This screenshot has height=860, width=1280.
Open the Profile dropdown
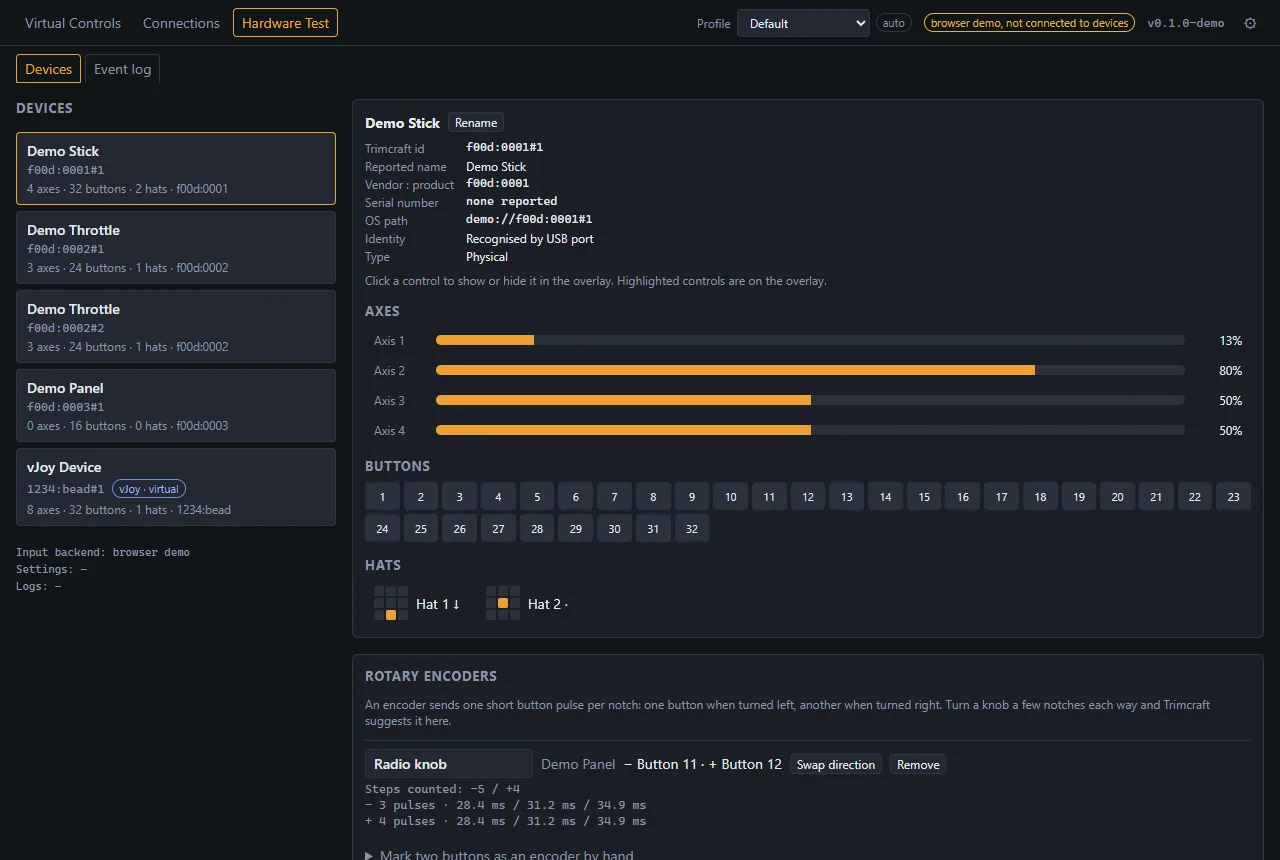point(803,23)
